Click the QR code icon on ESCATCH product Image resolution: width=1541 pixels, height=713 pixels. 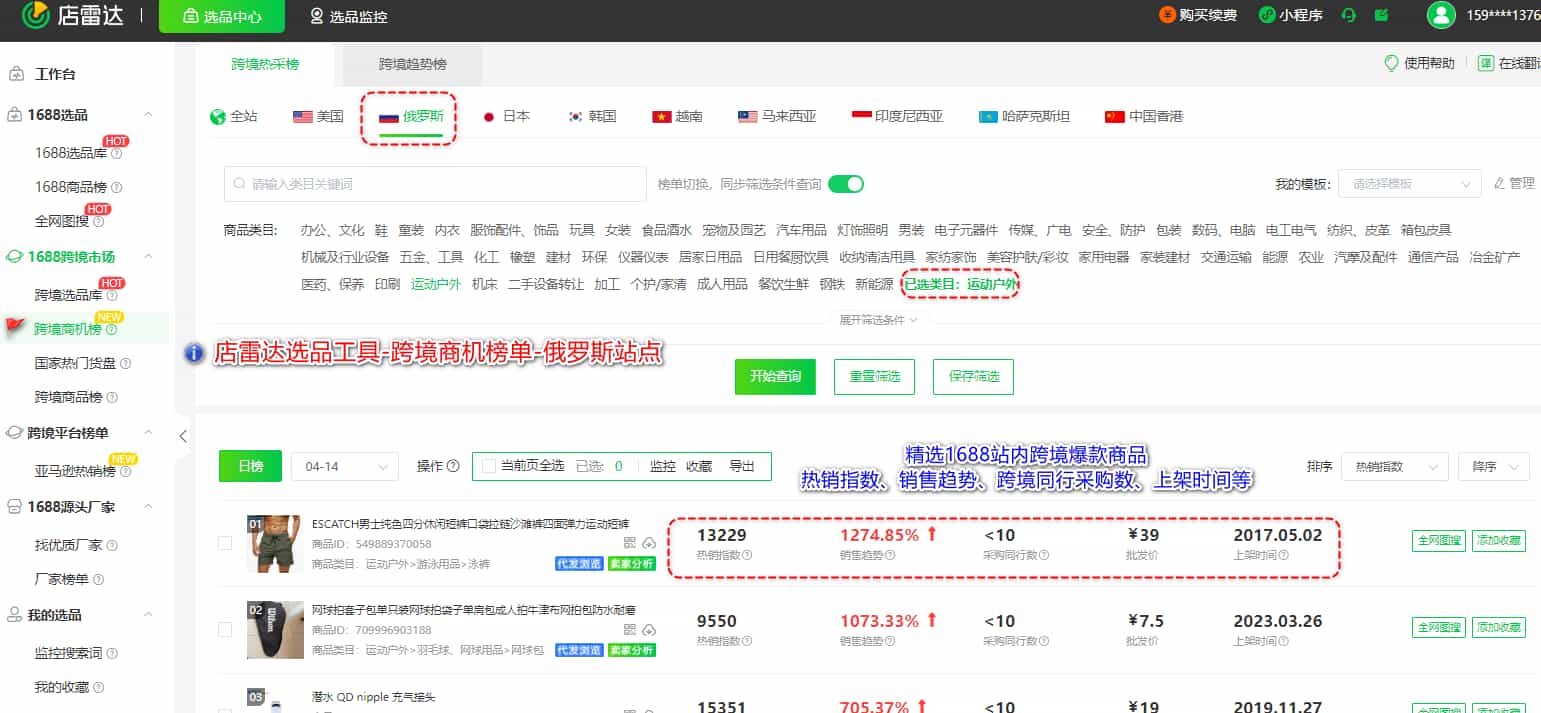(630, 542)
